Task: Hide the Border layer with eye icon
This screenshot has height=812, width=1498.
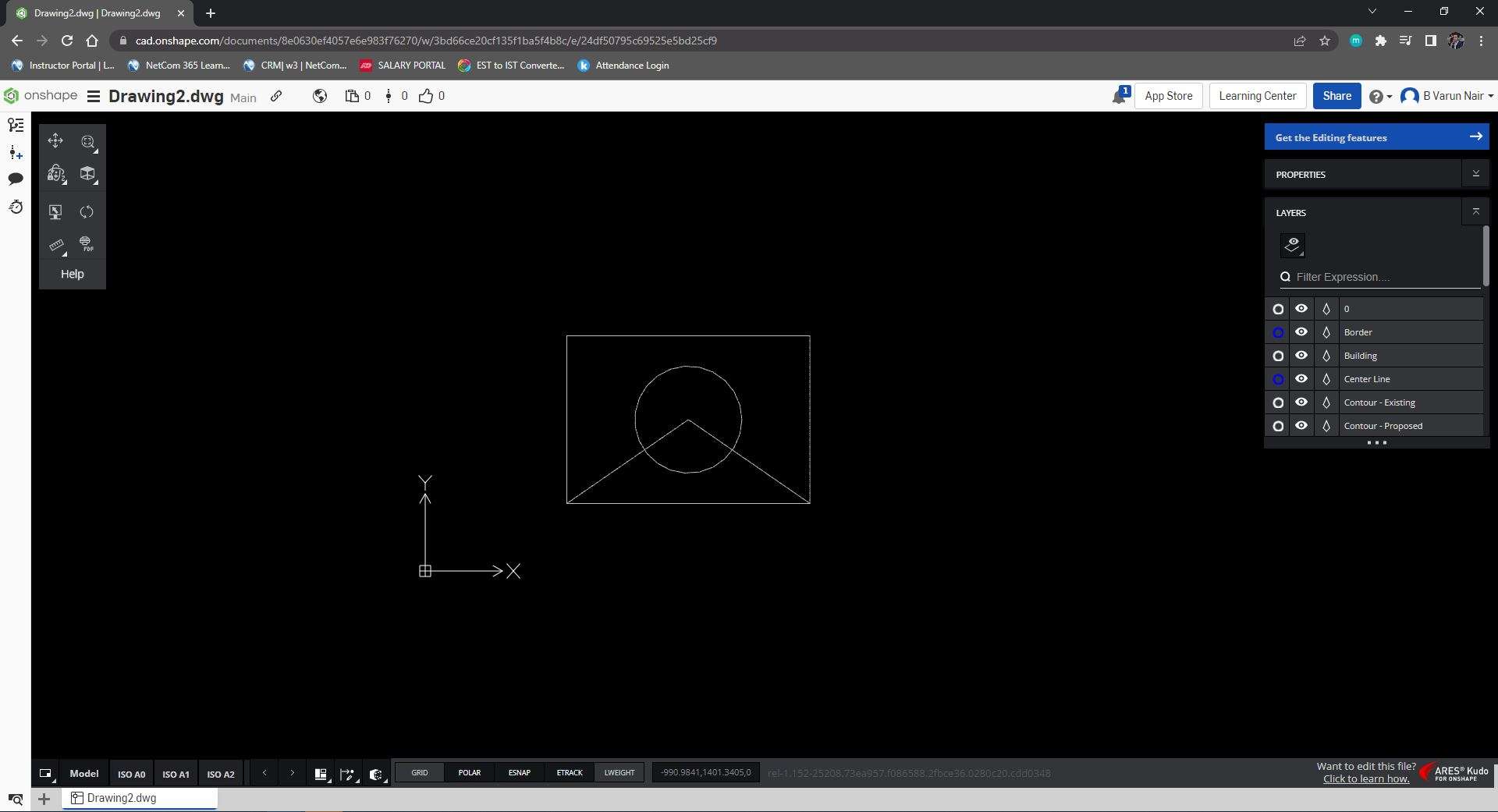Action: [1301, 332]
